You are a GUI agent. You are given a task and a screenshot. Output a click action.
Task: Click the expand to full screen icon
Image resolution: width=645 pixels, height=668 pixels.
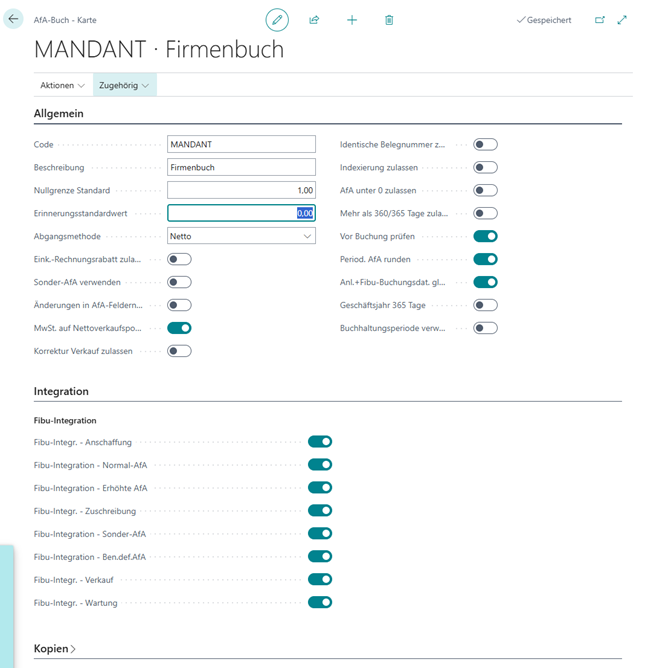click(x=622, y=19)
